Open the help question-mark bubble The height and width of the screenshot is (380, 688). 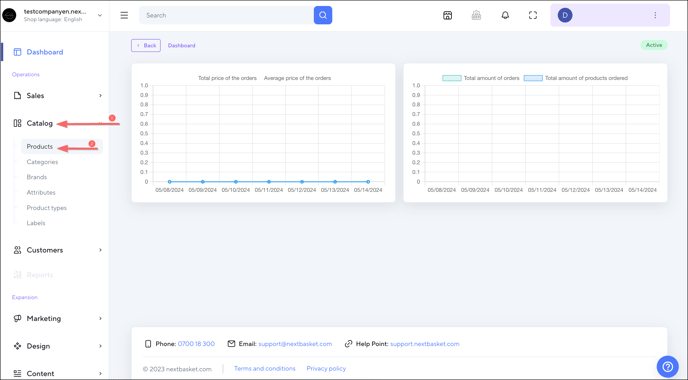(667, 366)
